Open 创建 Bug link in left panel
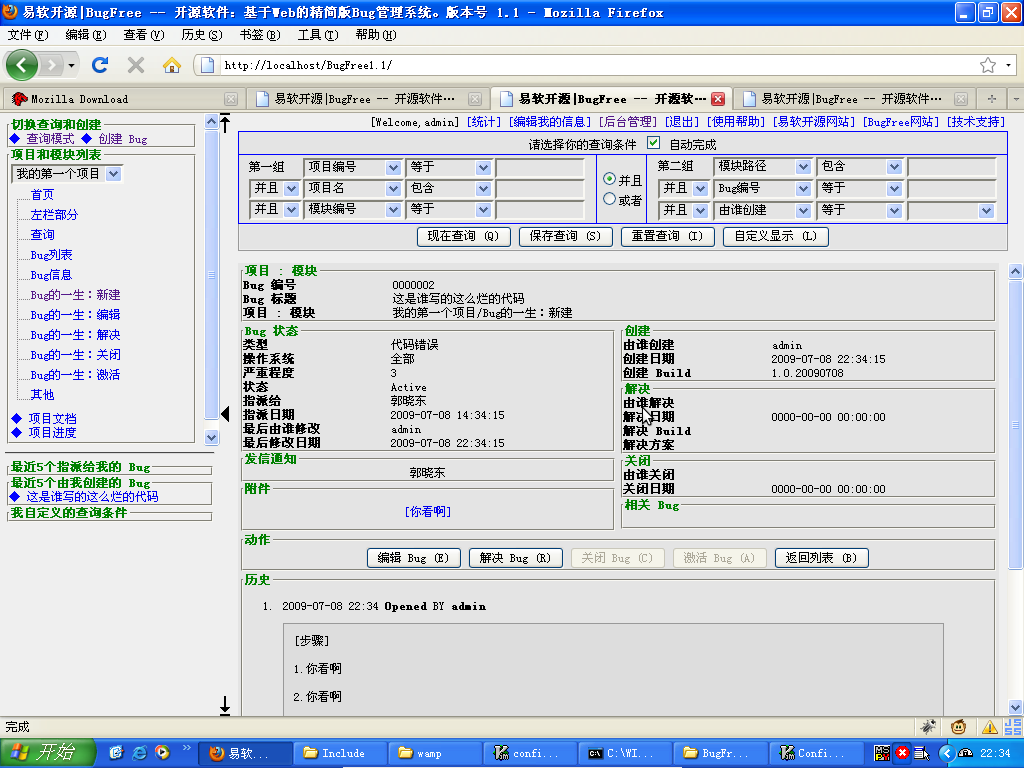Image resolution: width=1024 pixels, height=768 pixels. 123,138
